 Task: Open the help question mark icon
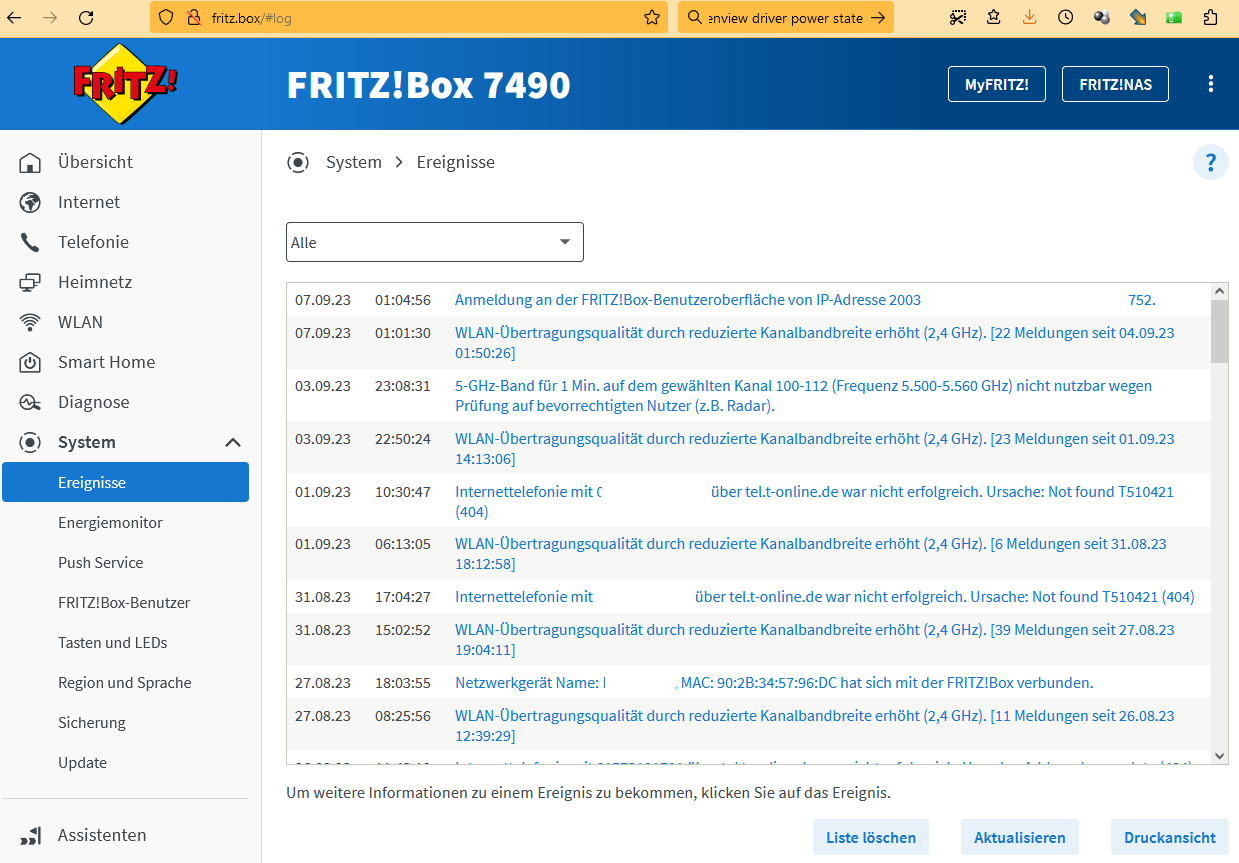click(x=1211, y=162)
